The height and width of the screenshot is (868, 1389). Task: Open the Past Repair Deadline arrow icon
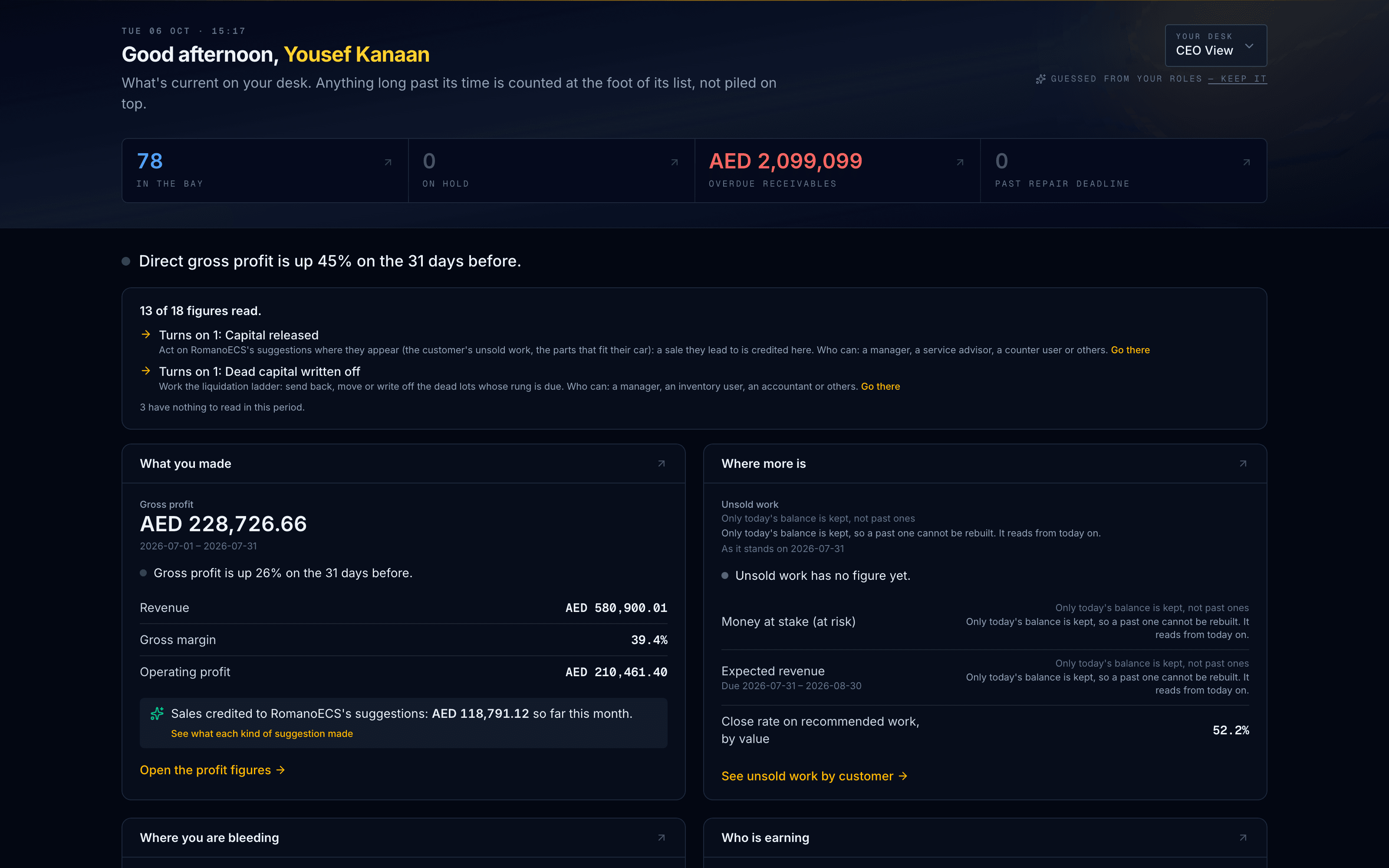click(1247, 162)
